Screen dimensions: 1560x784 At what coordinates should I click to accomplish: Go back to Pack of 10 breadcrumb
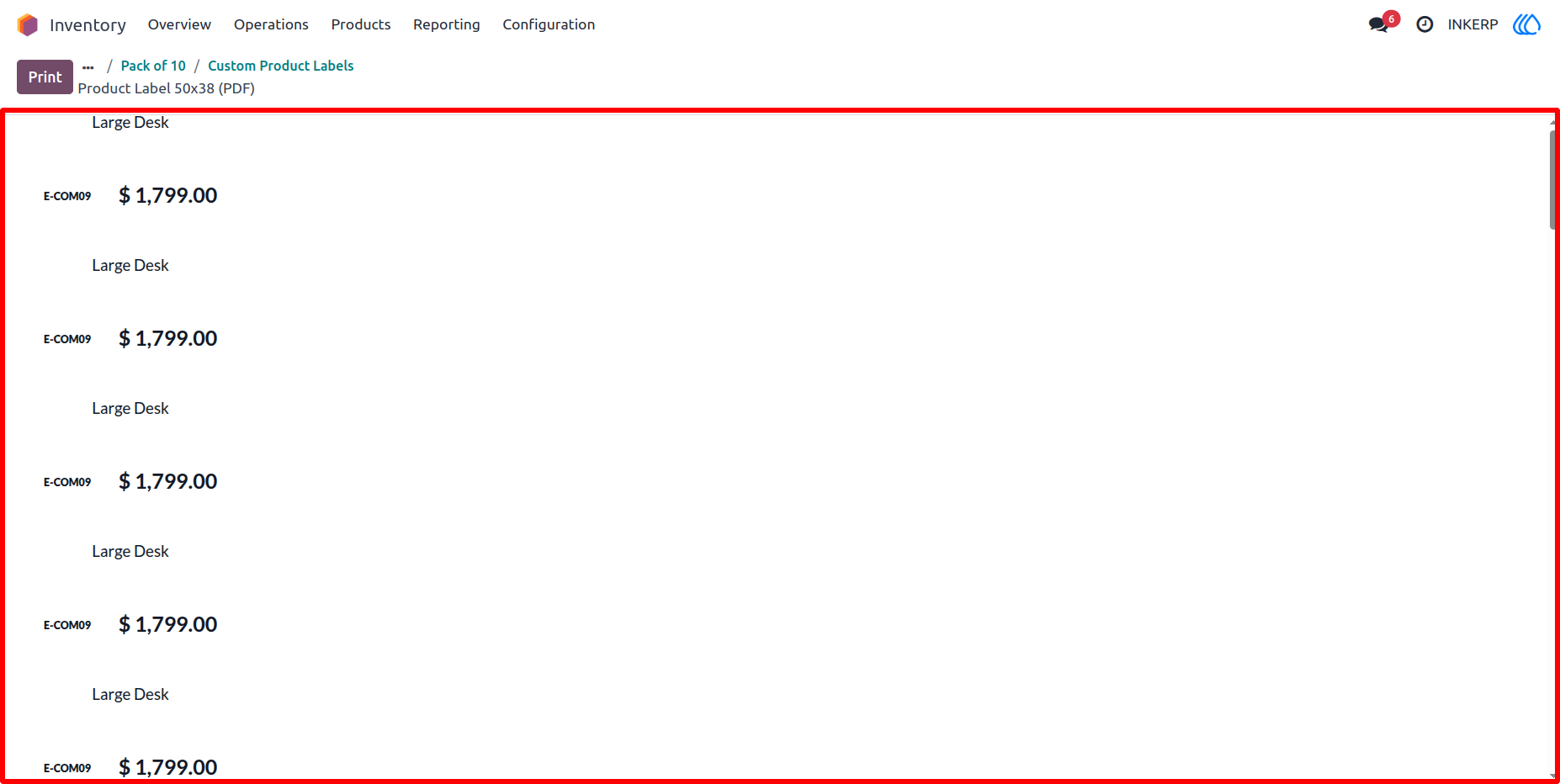click(153, 66)
